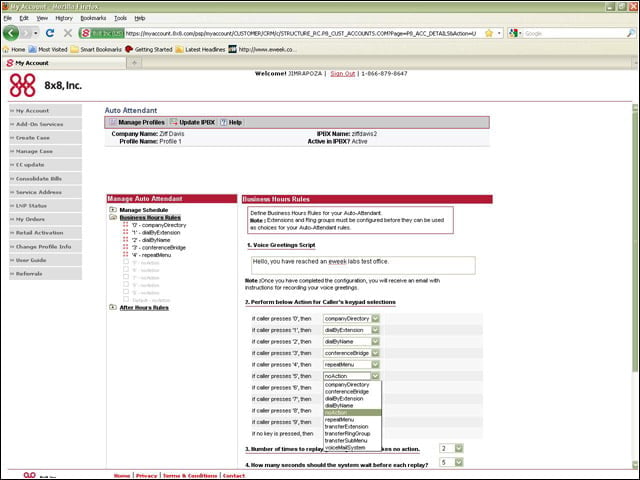Select the '1' - dialByExtension rule
The width and height of the screenshot is (640, 480).
click(x=156, y=233)
